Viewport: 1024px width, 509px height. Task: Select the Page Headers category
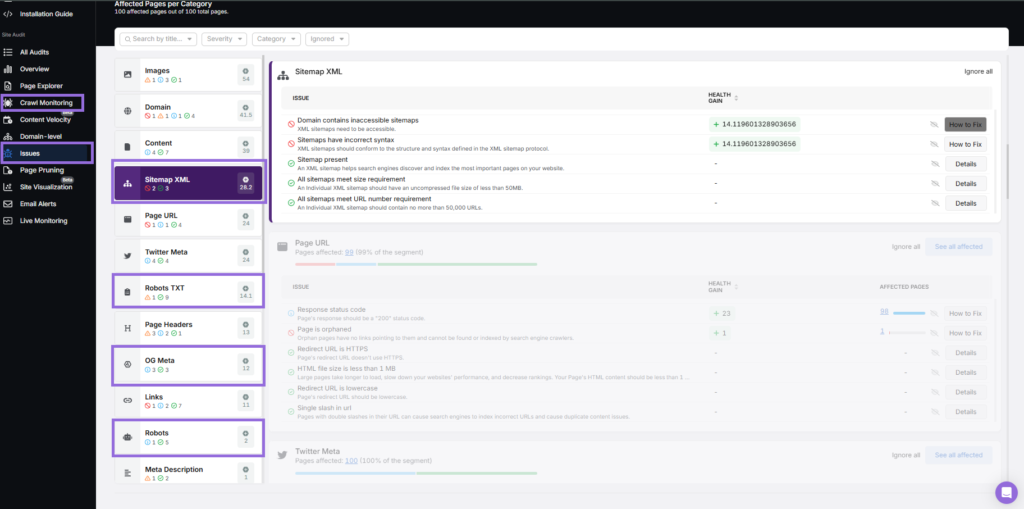[x=189, y=328]
